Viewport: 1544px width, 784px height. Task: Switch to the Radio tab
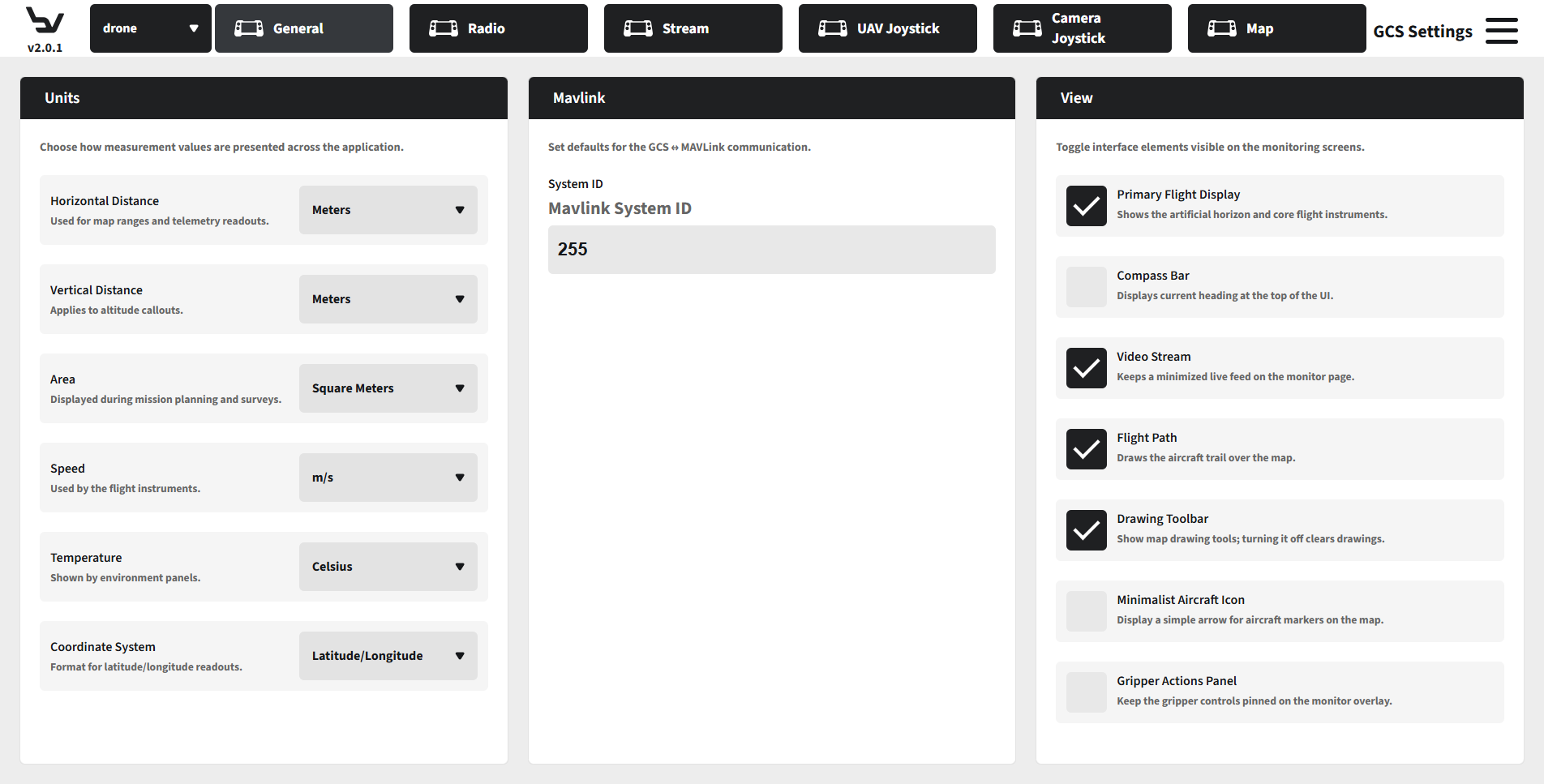[x=498, y=28]
